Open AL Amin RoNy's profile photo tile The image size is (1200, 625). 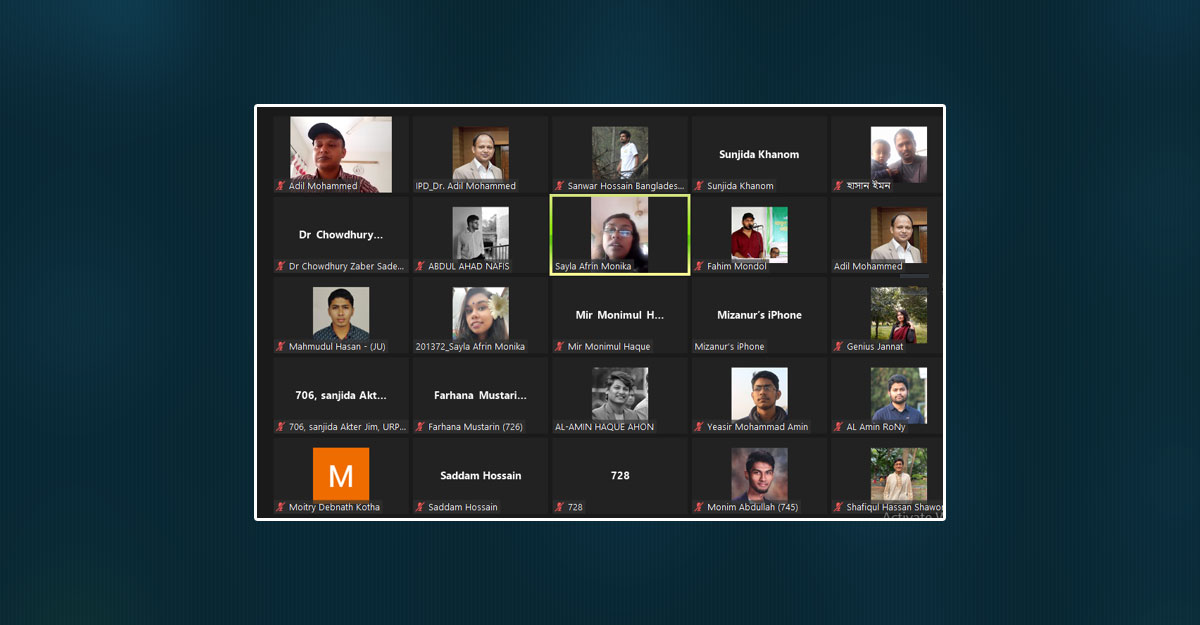pos(898,394)
